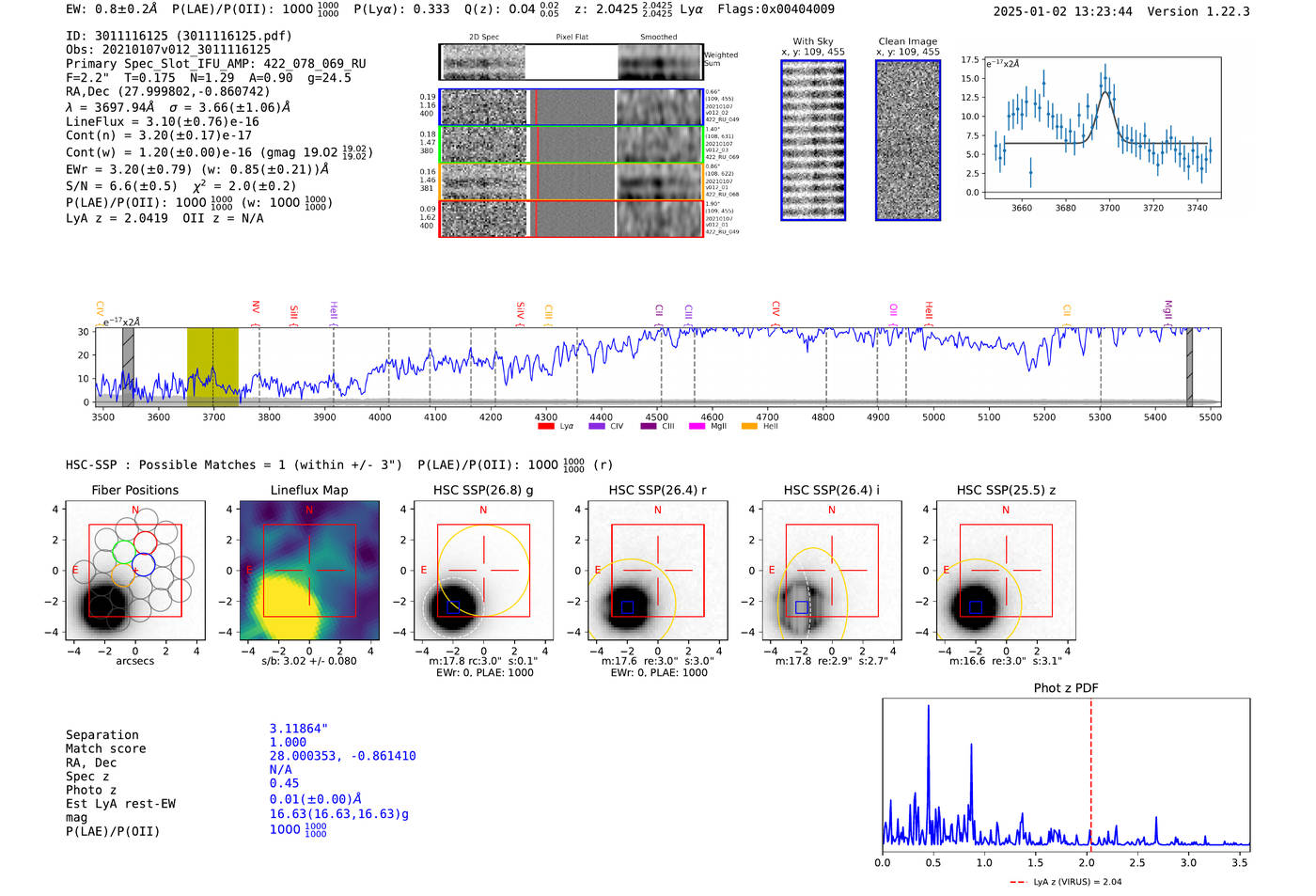The image size is (1316, 896).
Task: Select the red-bordered 2D spectrum row
Action: click(x=571, y=218)
